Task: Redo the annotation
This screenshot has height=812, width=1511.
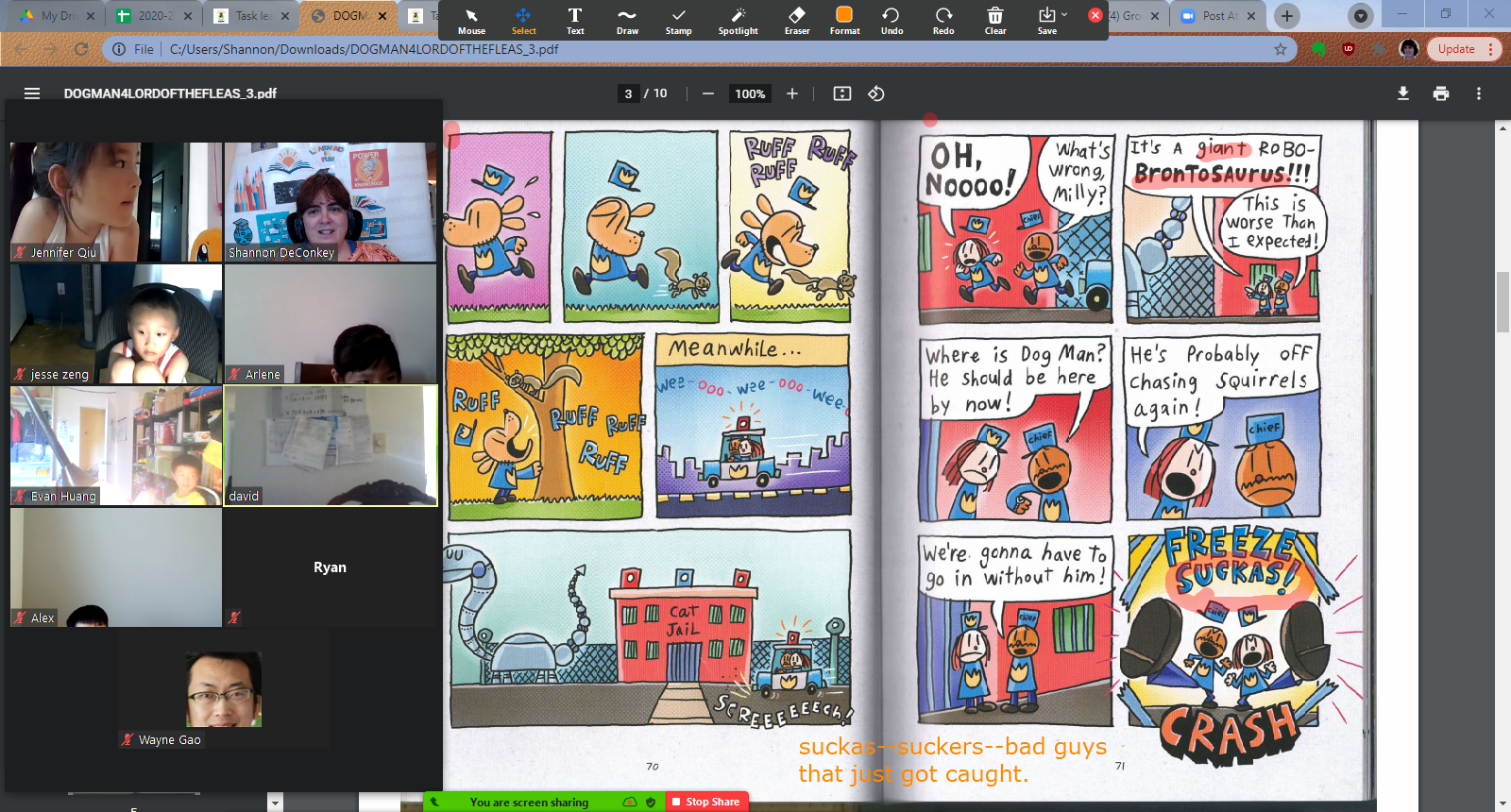Action: tap(943, 21)
